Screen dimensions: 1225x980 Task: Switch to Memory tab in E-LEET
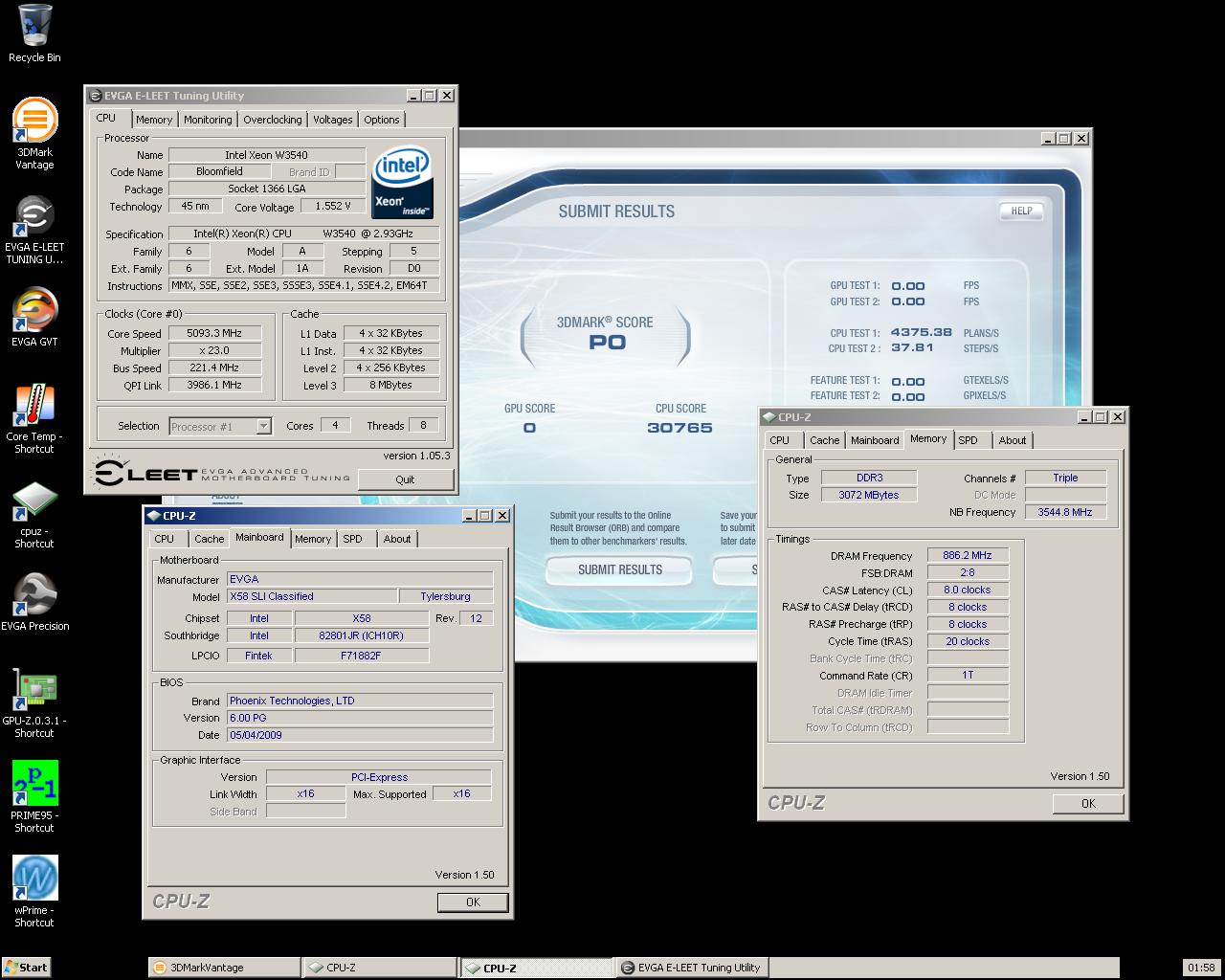(153, 120)
